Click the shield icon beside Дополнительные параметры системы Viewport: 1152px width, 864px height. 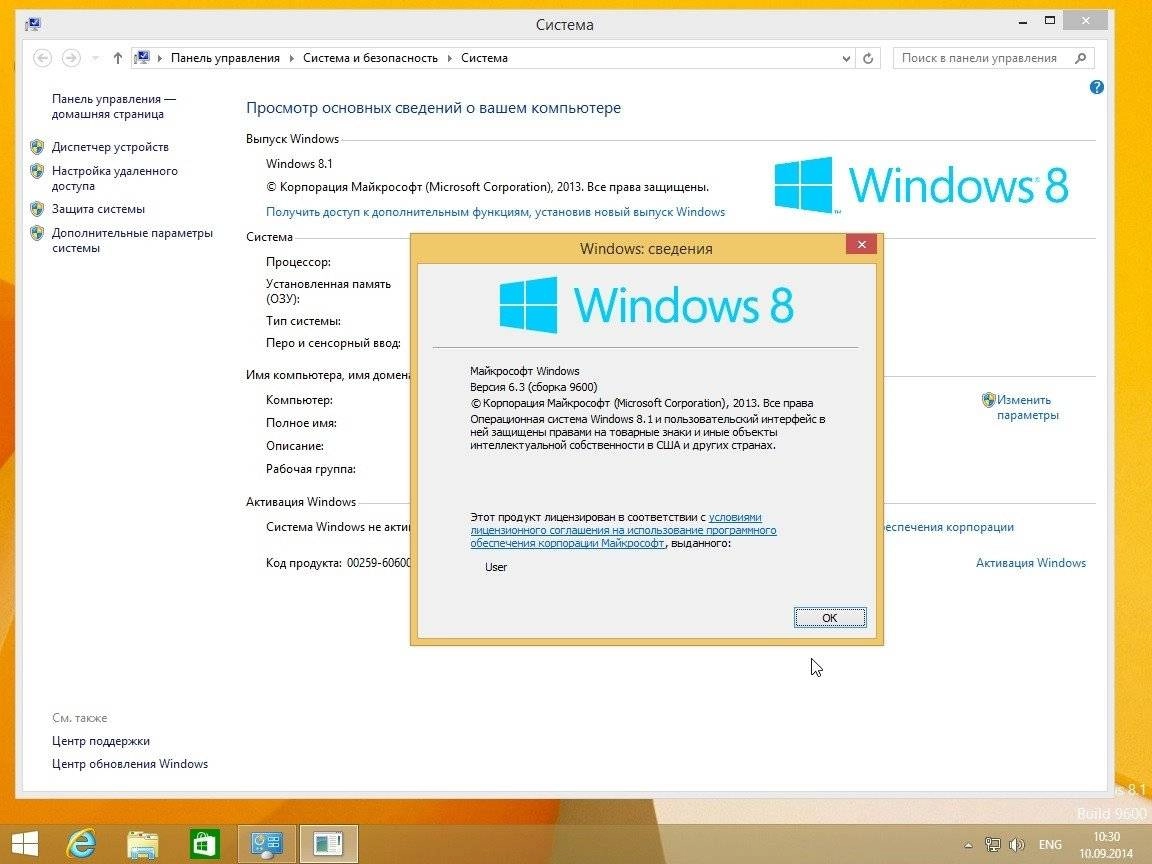tap(37, 234)
